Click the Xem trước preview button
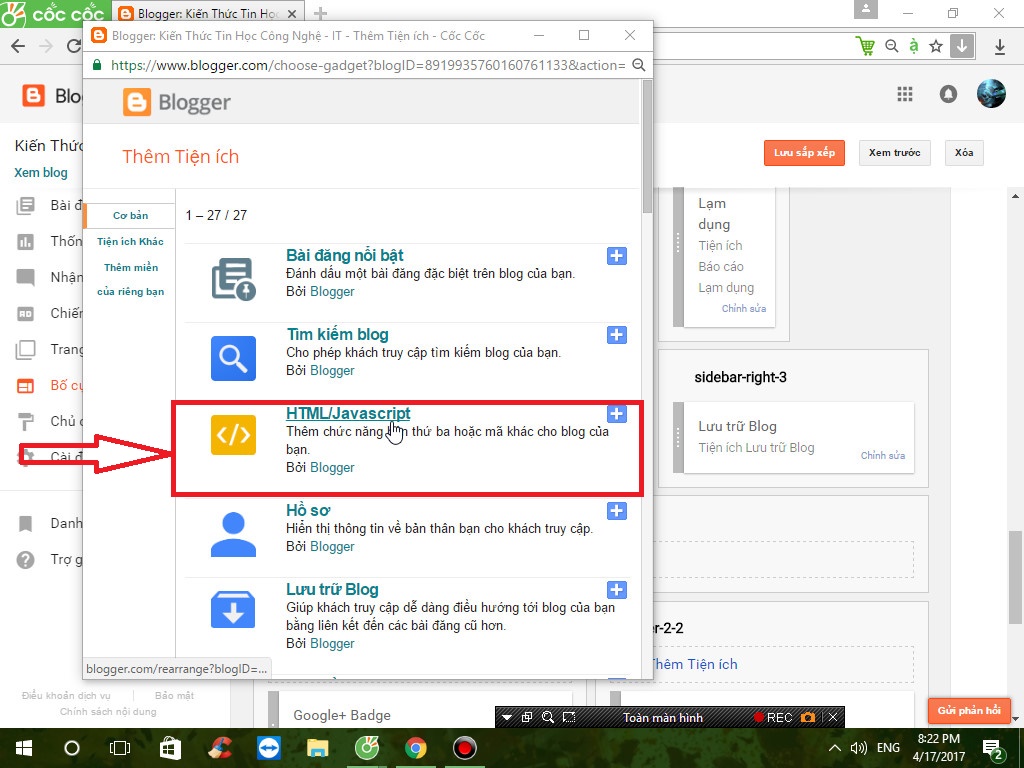The height and width of the screenshot is (768, 1024). click(894, 153)
